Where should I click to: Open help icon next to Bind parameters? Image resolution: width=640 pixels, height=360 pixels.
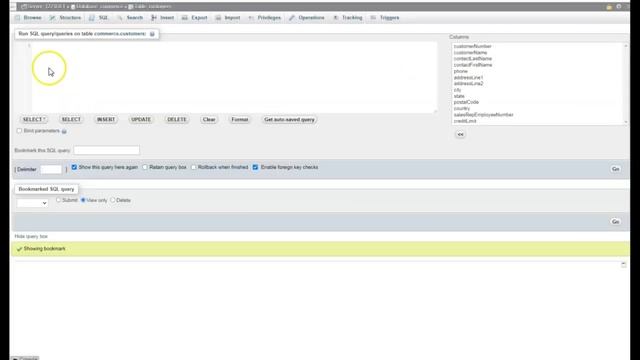pos(64,131)
